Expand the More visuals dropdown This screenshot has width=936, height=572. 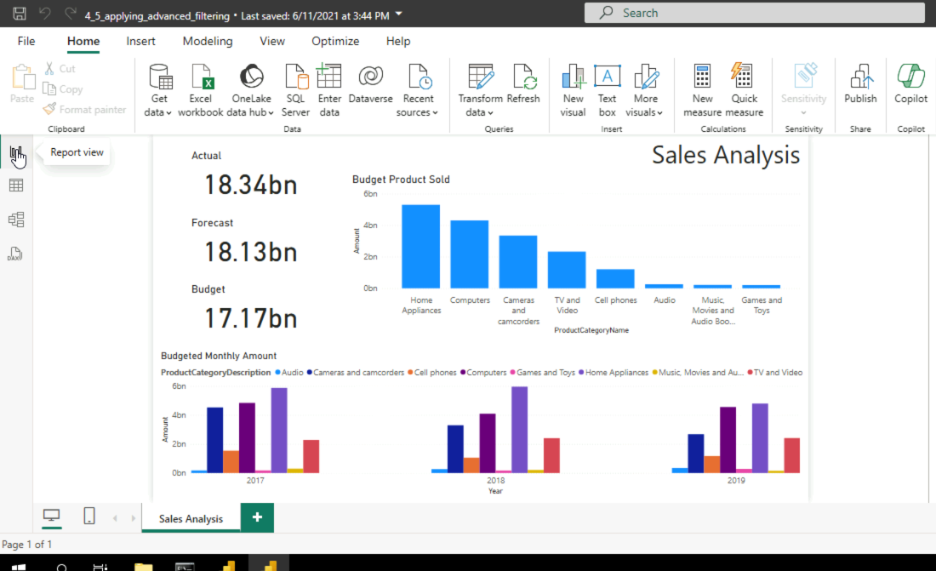pyautogui.click(x=645, y=90)
